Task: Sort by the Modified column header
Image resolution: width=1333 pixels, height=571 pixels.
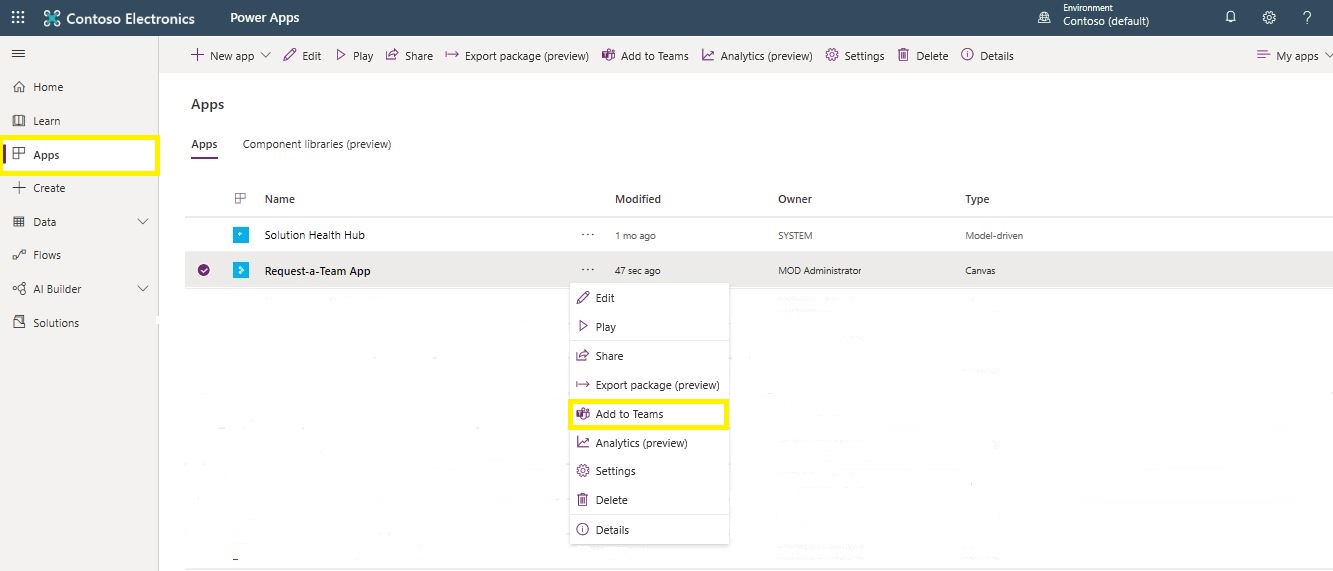Action: coord(638,199)
